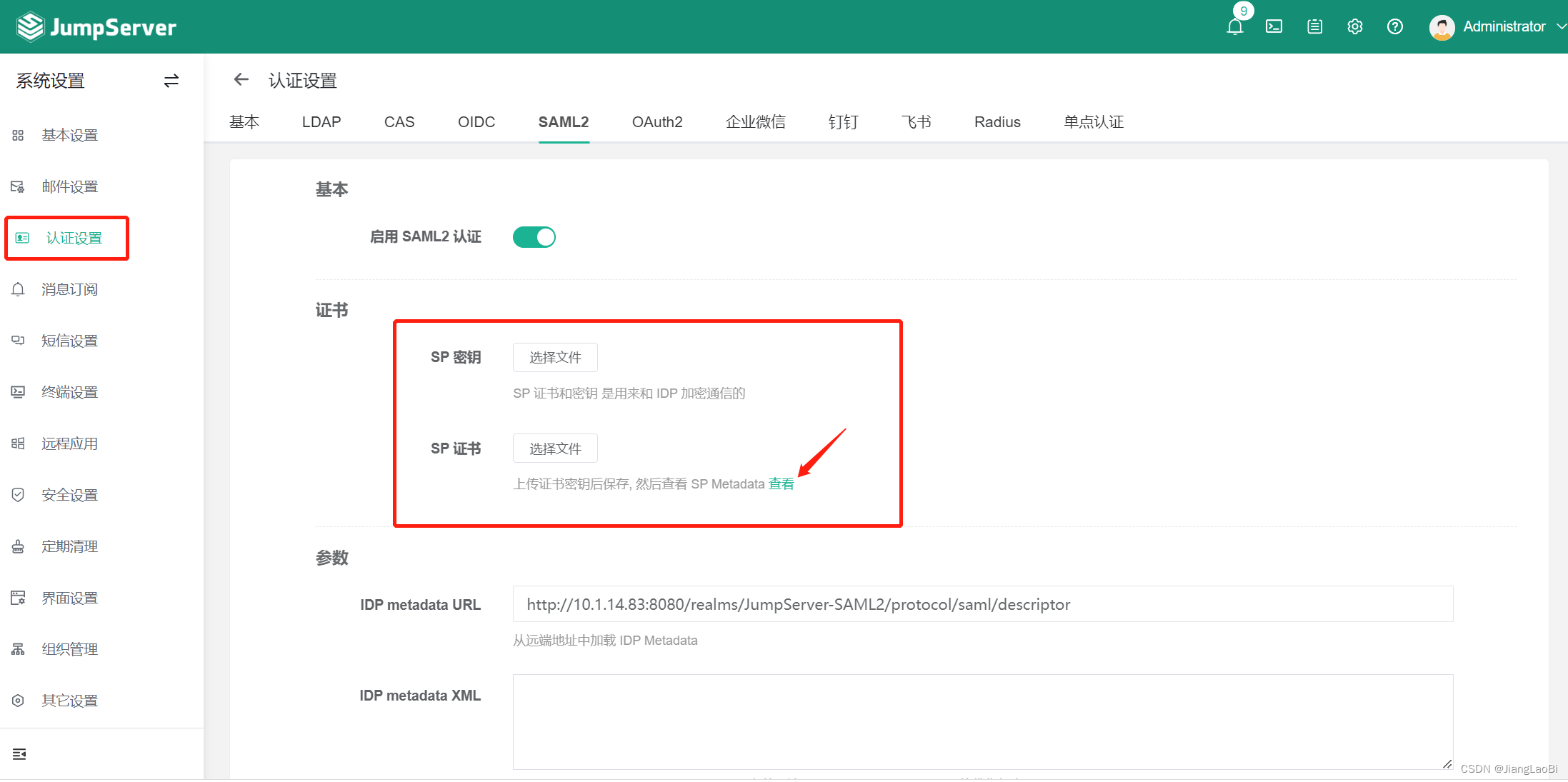Select the 安全设置 shield icon in sidebar
Image resolution: width=1568 pixels, height=782 pixels.
tap(18, 494)
